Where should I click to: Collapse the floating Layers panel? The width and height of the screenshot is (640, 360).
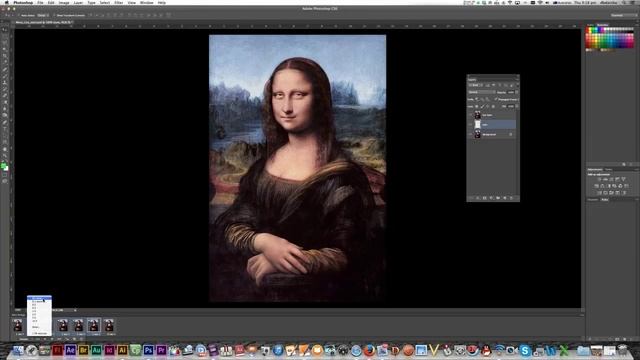tap(518, 76)
